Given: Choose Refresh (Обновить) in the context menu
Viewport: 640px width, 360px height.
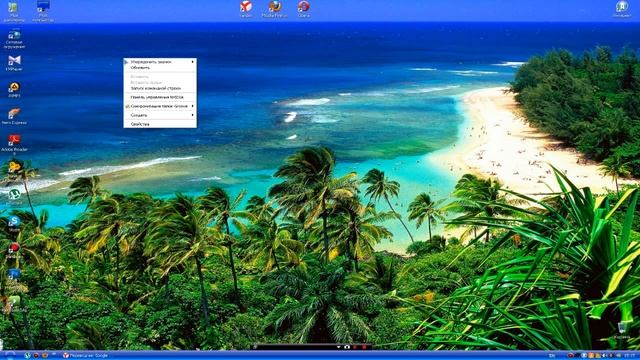Looking at the screenshot, I should coord(160,68).
